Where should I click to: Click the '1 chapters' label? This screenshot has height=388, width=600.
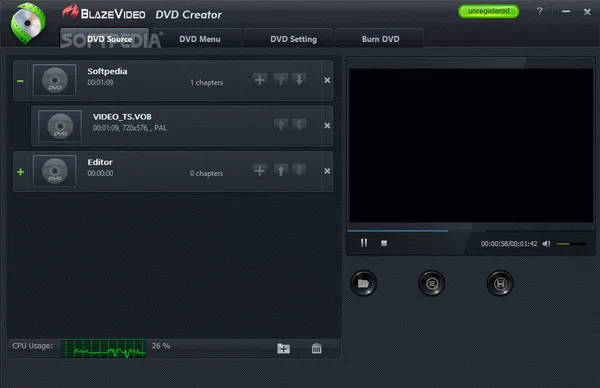click(x=207, y=82)
